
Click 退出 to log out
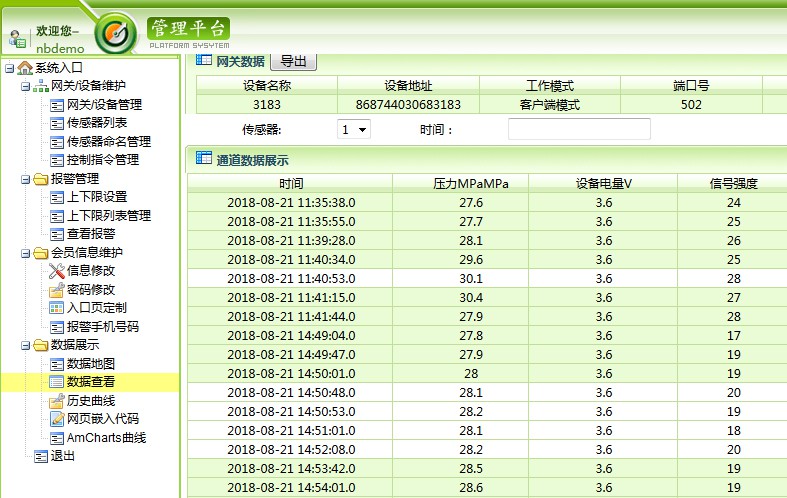(63, 456)
